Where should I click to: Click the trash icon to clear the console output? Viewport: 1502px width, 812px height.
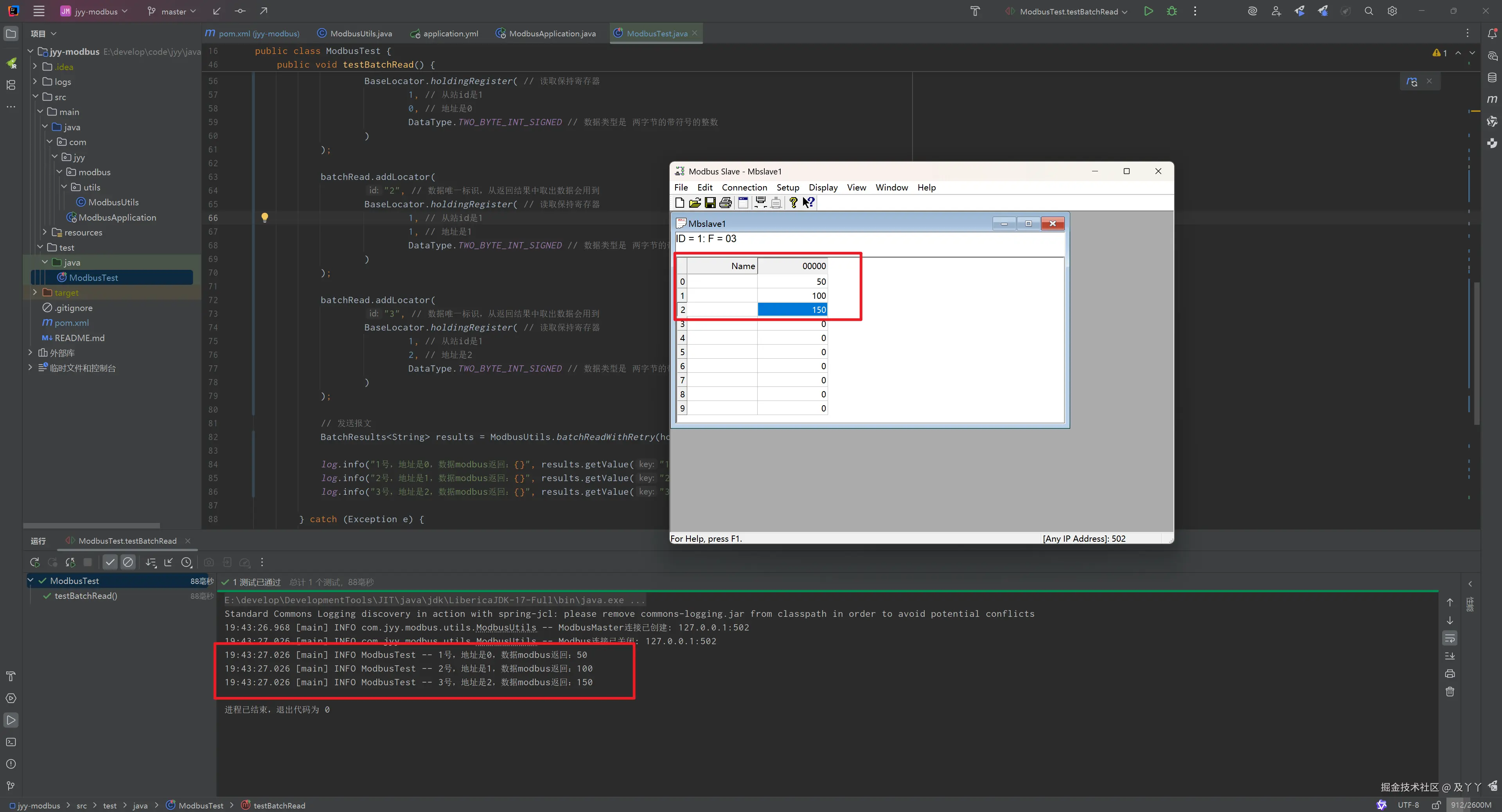(x=1450, y=692)
